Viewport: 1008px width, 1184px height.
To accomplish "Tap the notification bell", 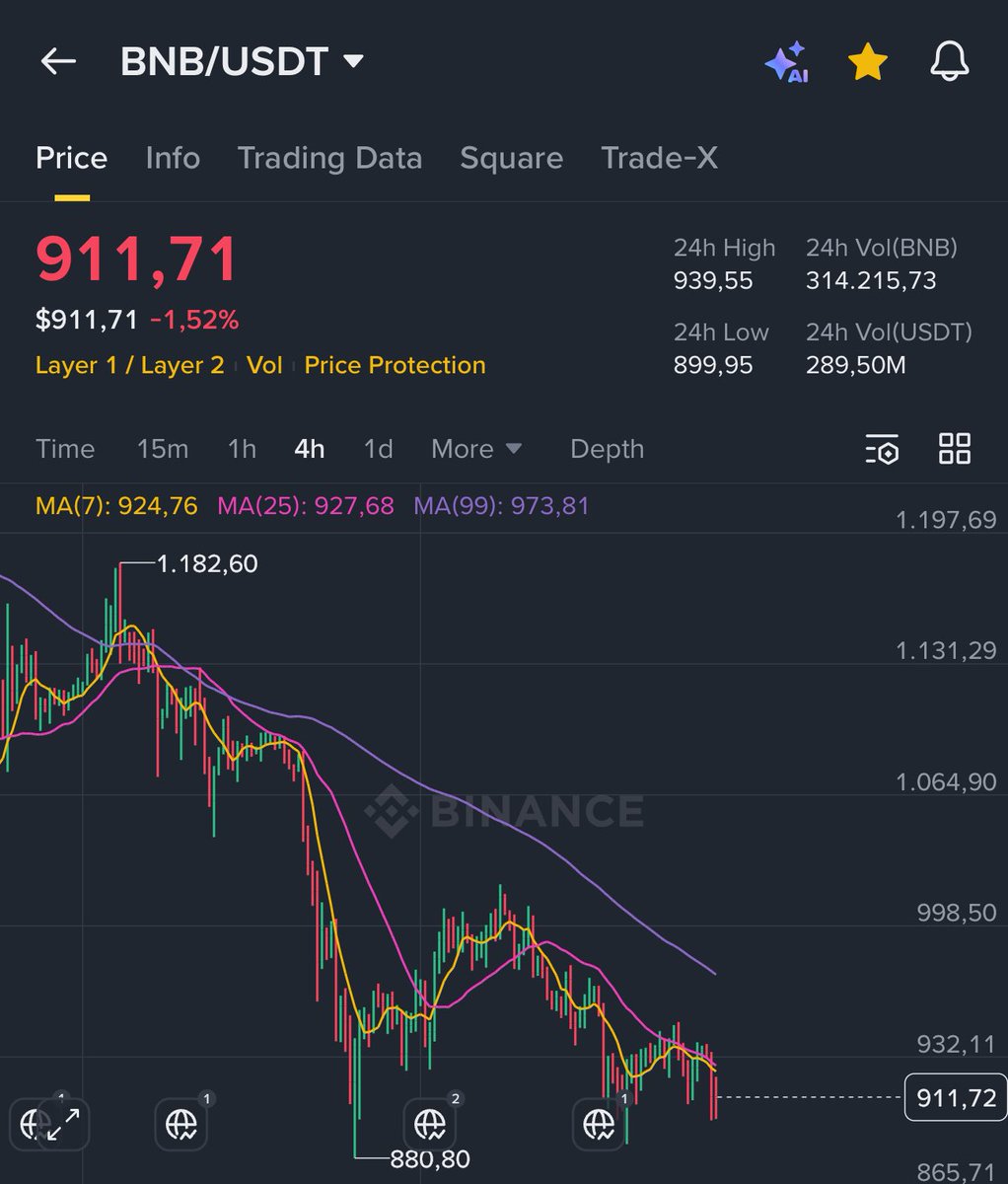I will pos(949,61).
